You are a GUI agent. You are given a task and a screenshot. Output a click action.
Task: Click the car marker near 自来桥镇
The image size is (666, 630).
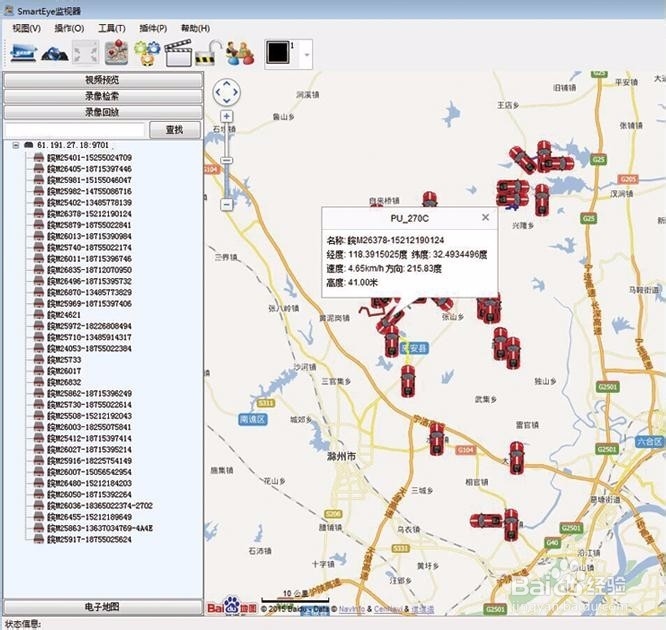[429, 199]
